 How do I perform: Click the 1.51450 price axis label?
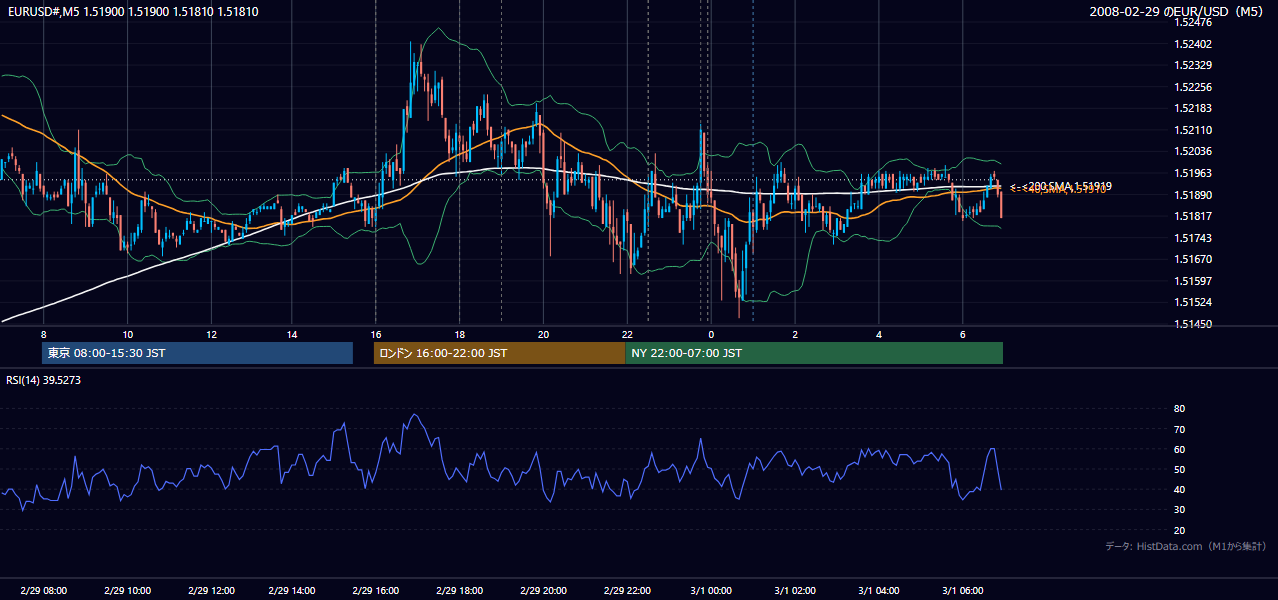(1193, 324)
